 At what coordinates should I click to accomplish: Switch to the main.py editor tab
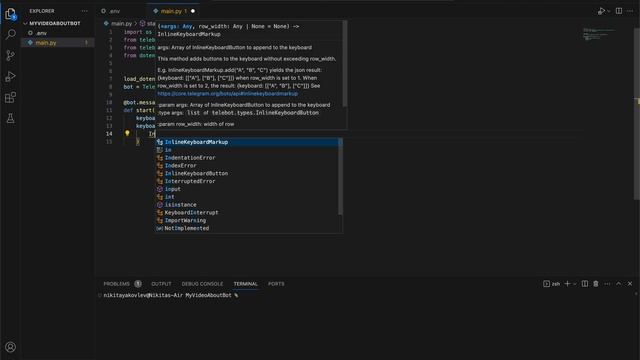pyautogui.click(x=171, y=11)
